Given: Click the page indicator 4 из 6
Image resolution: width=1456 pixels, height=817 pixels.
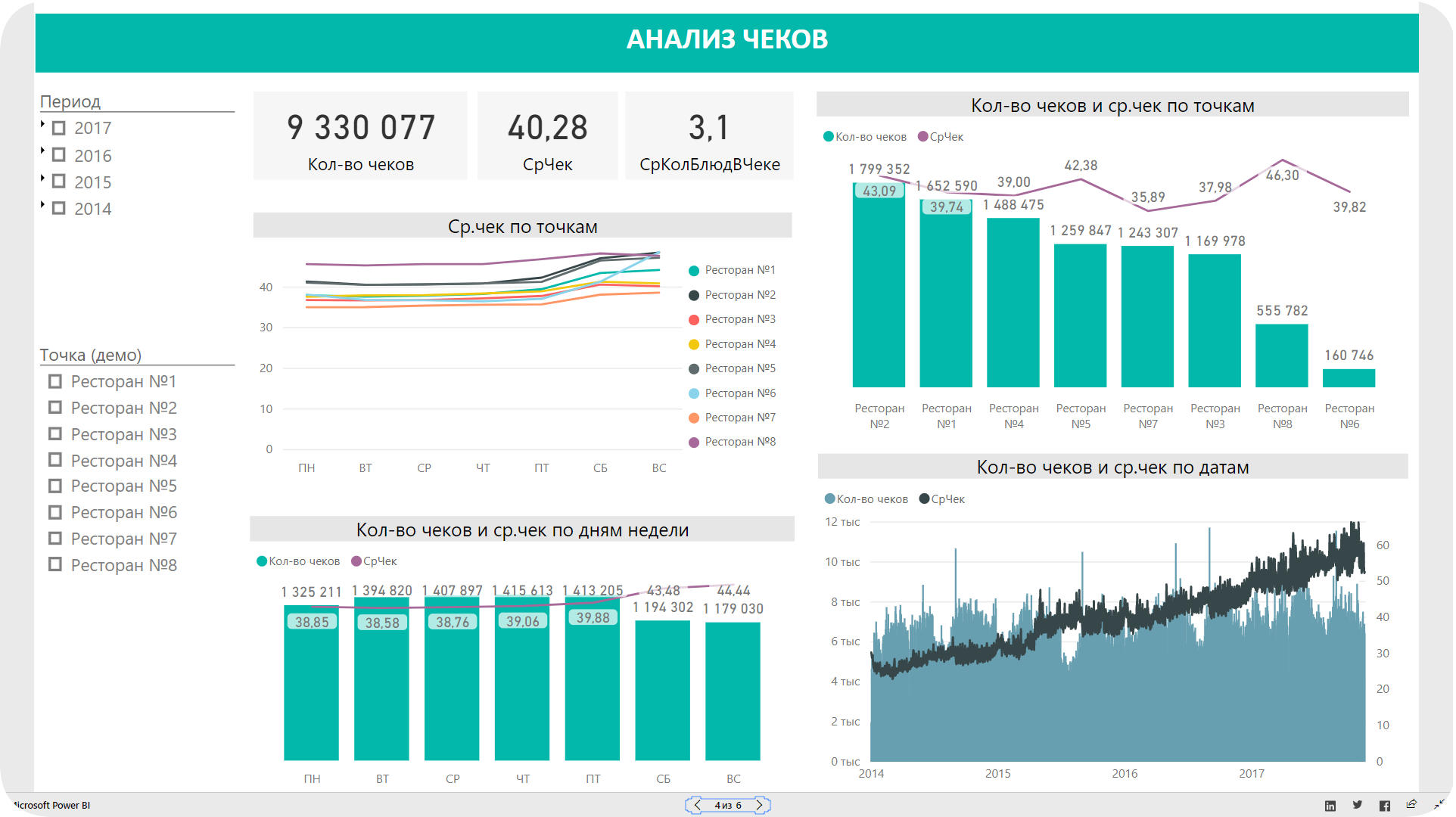Looking at the screenshot, I should click(x=728, y=805).
